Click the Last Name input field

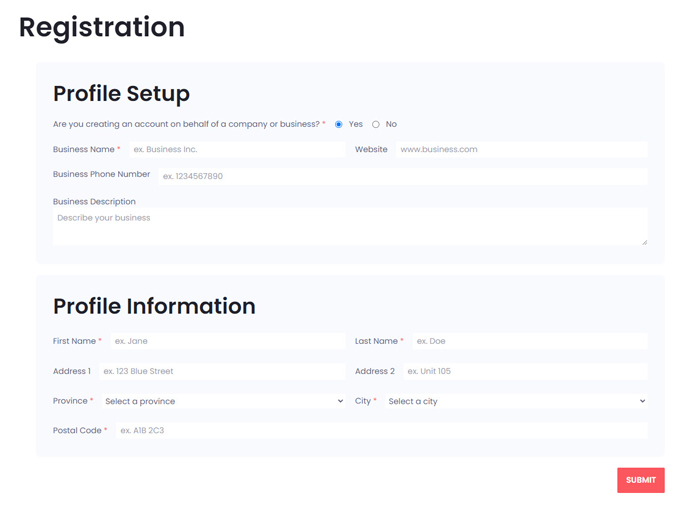pyautogui.click(x=530, y=341)
